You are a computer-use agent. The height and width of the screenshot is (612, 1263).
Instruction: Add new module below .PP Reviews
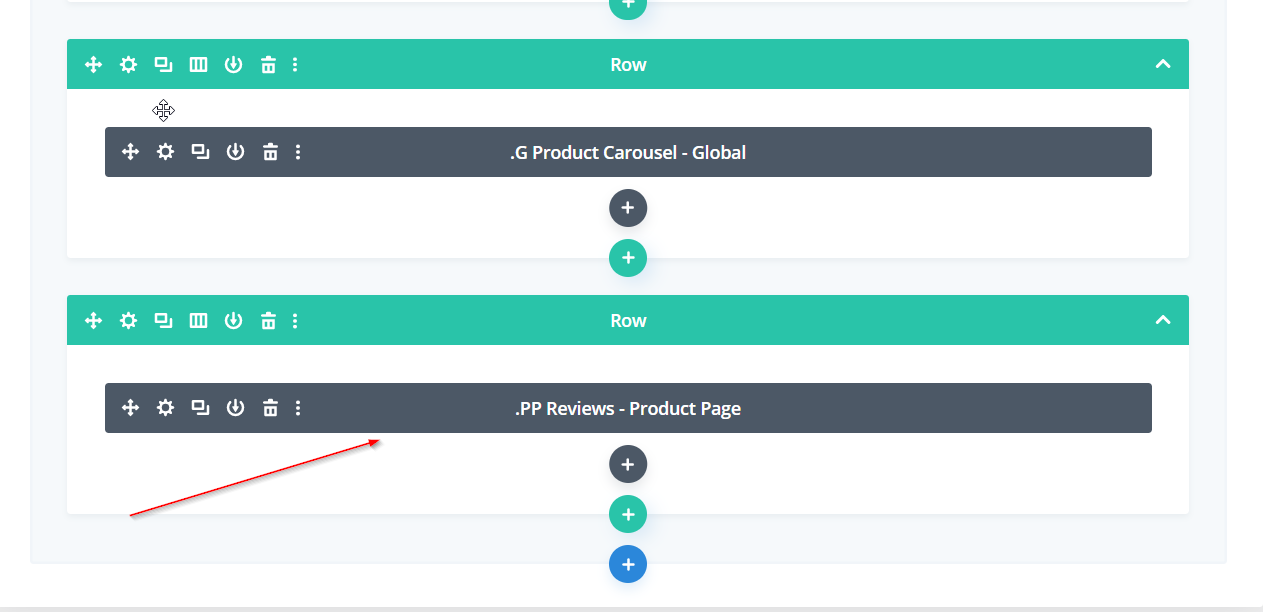[x=628, y=464]
